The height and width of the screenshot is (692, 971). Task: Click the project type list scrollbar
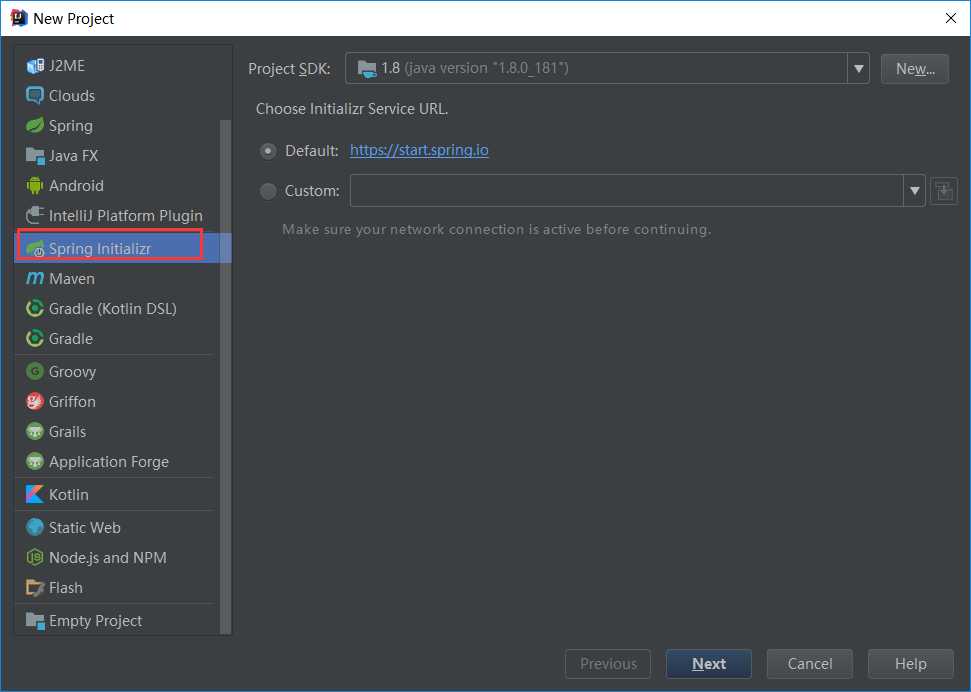coord(225,376)
